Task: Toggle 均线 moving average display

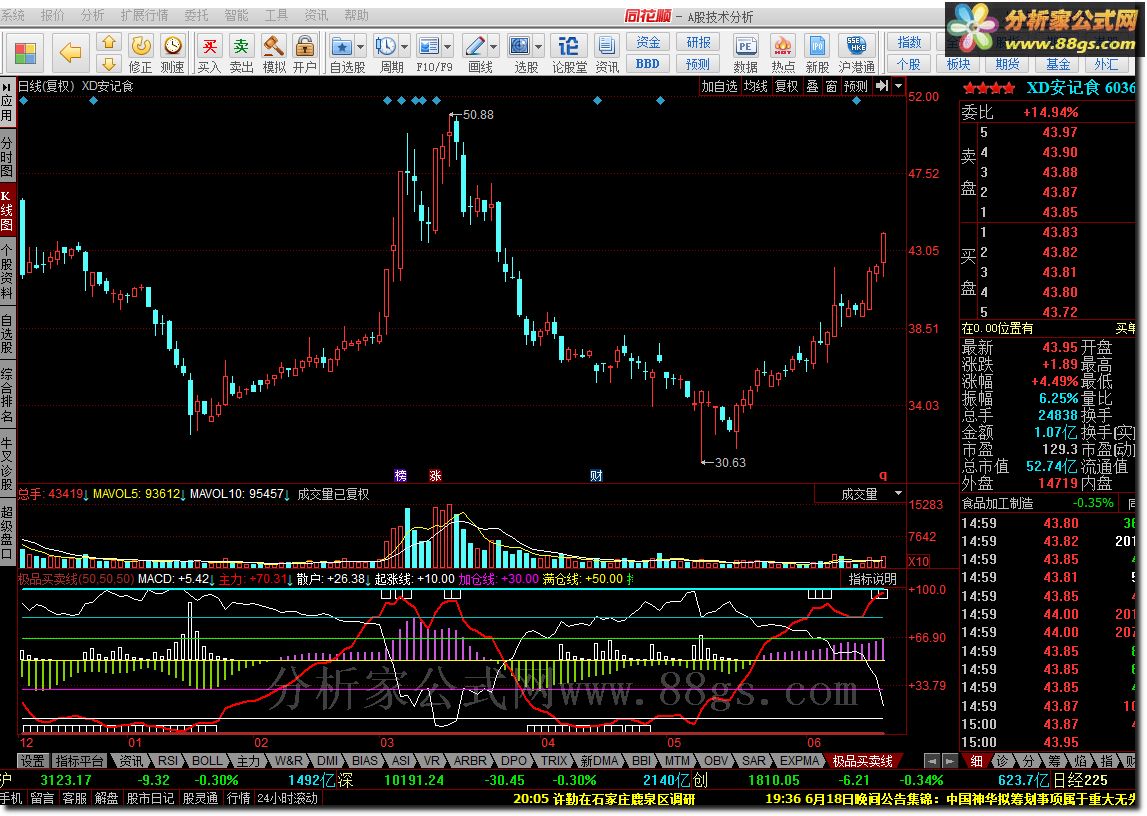Action: [x=756, y=86]
